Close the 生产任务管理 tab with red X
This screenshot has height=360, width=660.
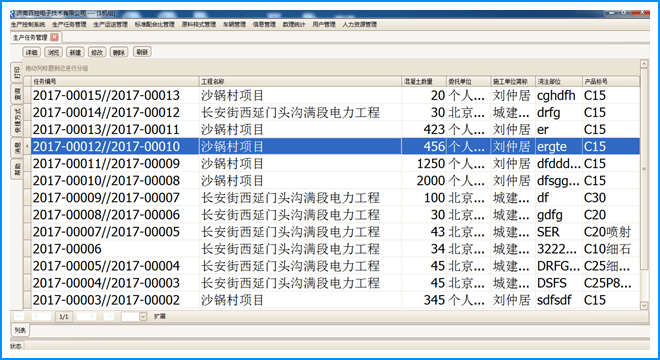(x=54, y=37)
